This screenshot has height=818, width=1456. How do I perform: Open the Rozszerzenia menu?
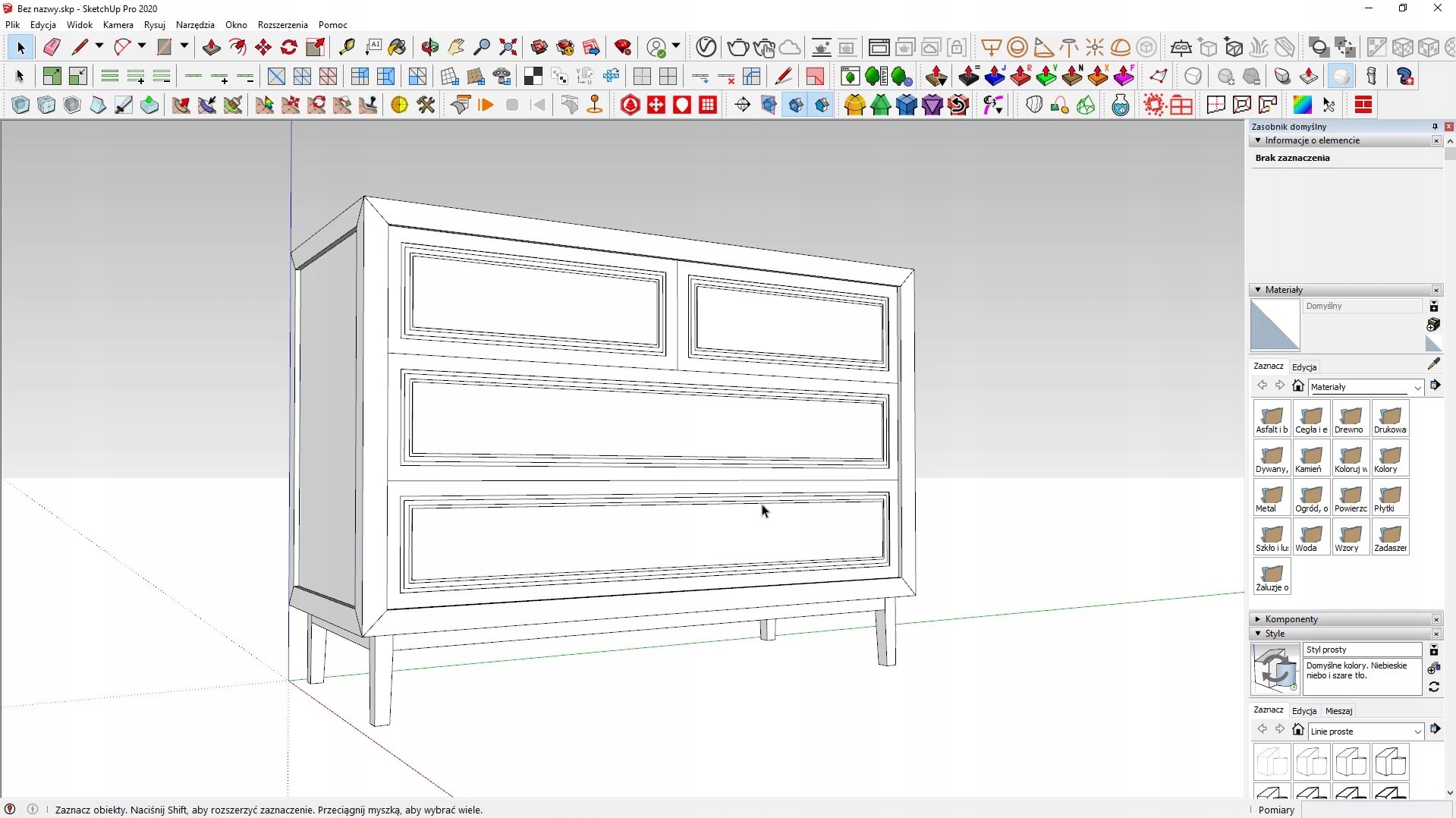coord(282,25)
